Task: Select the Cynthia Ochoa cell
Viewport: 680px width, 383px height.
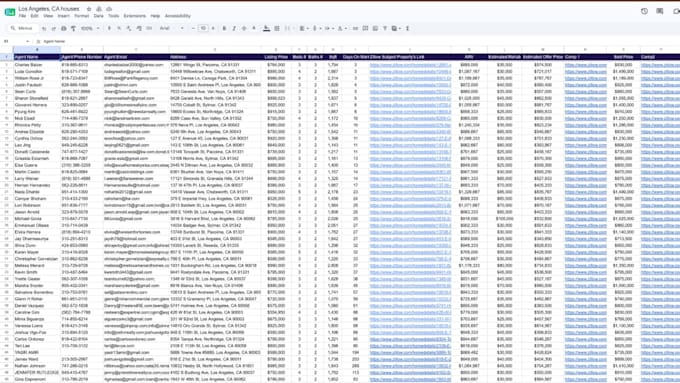Action: click(37, 139)
